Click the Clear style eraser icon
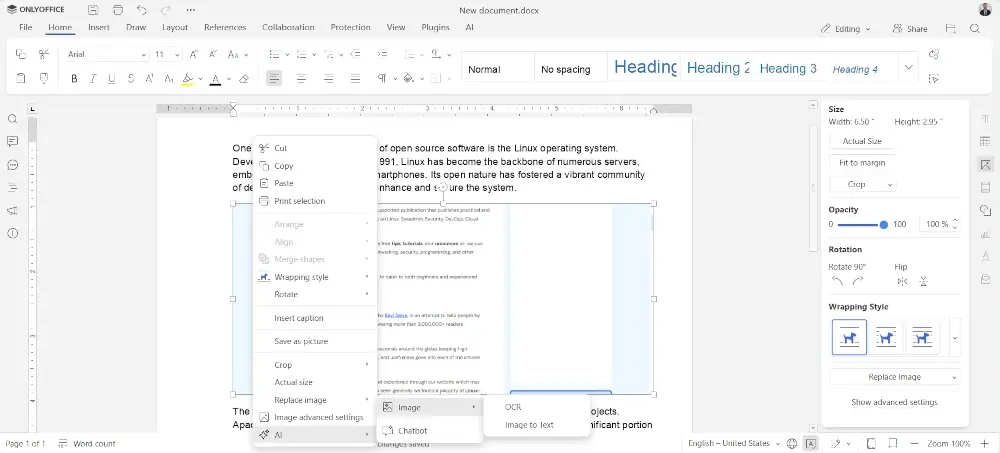The height and width of the screenshot is (453, 1000). pyautogui.click(x=243, y=78)
